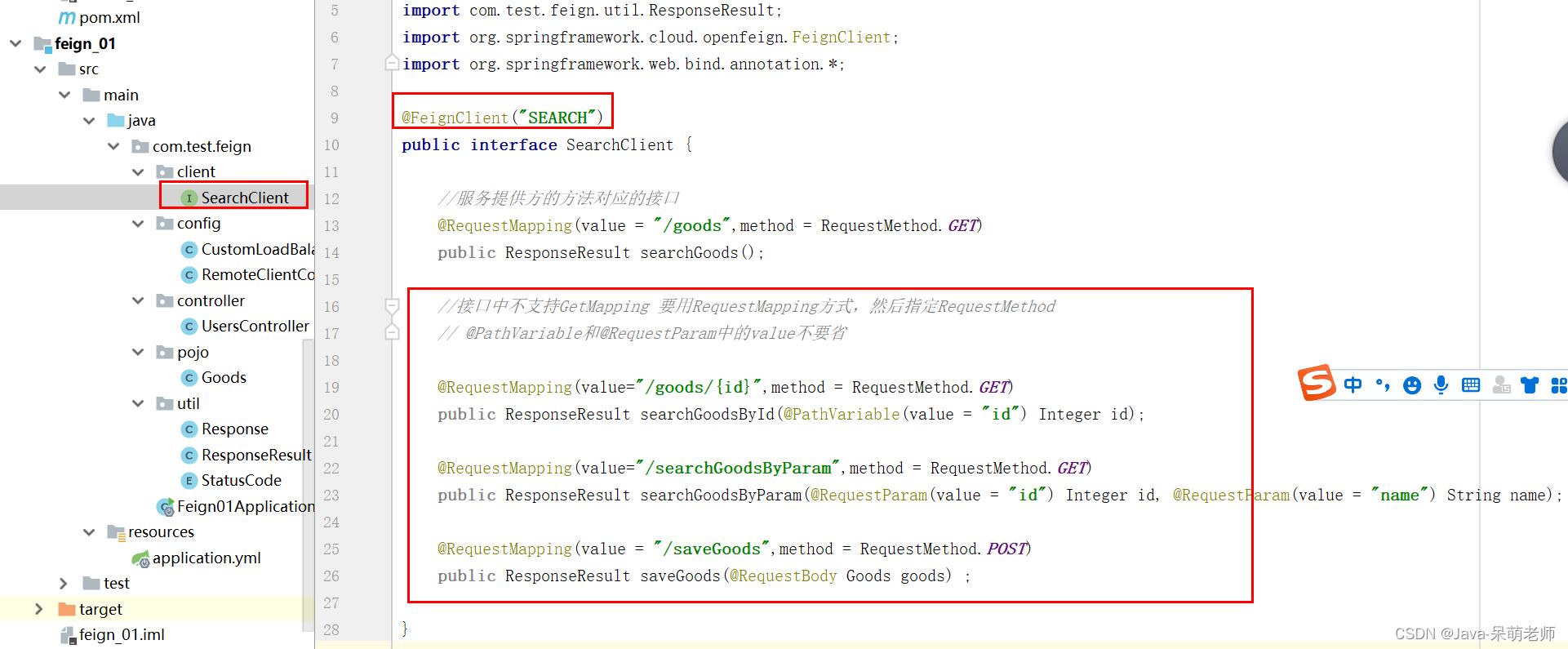Click saveGoods method name
The image size is (1568, 649).
[x=681, y=576]
